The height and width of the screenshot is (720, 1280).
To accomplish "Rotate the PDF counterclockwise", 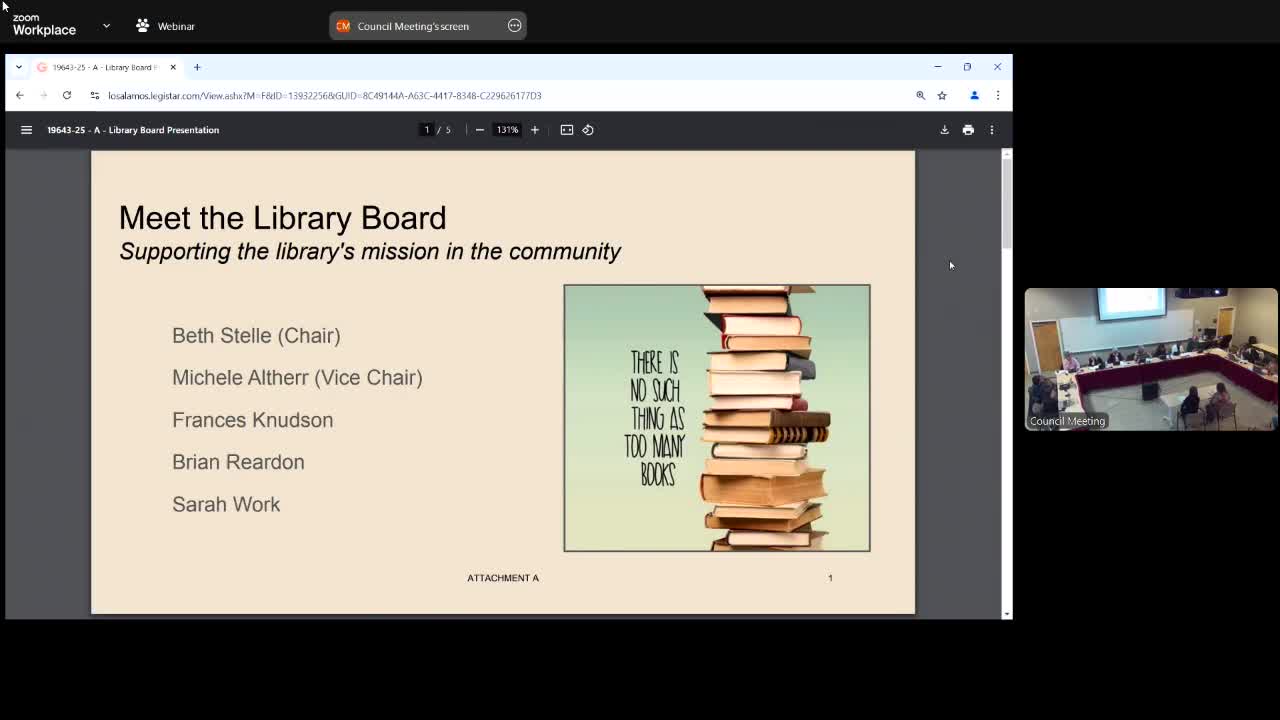I will 588,130.
